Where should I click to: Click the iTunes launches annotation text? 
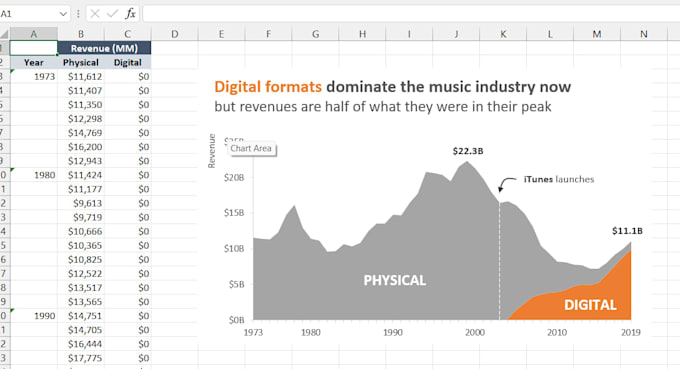559,179
